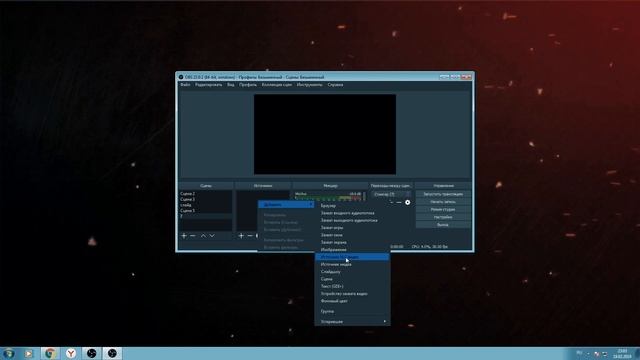
Task: Choose Фоновый цвет source
Action: tap(352, 301)
